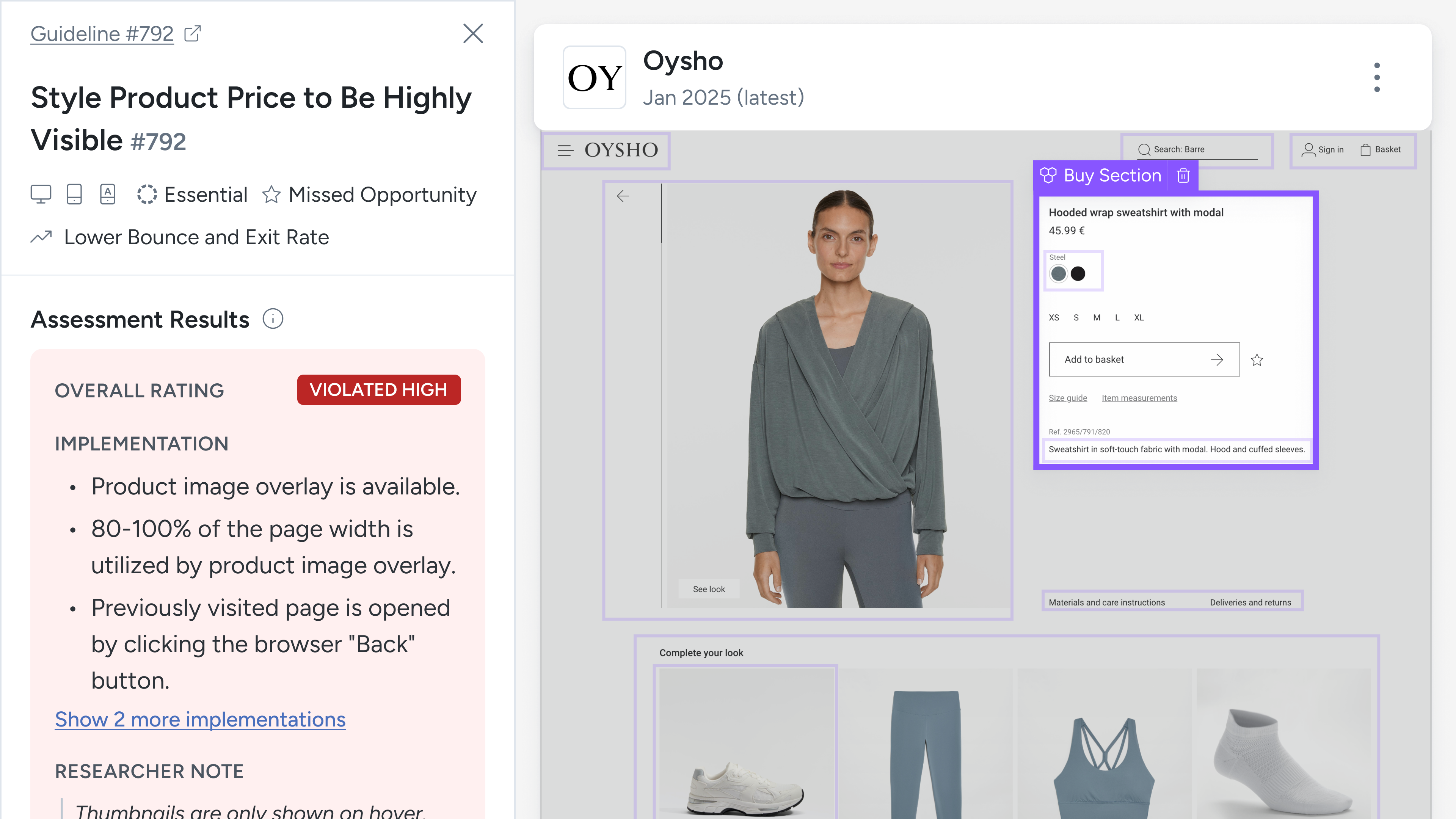Click Add to basket button

pos(1144,359)
